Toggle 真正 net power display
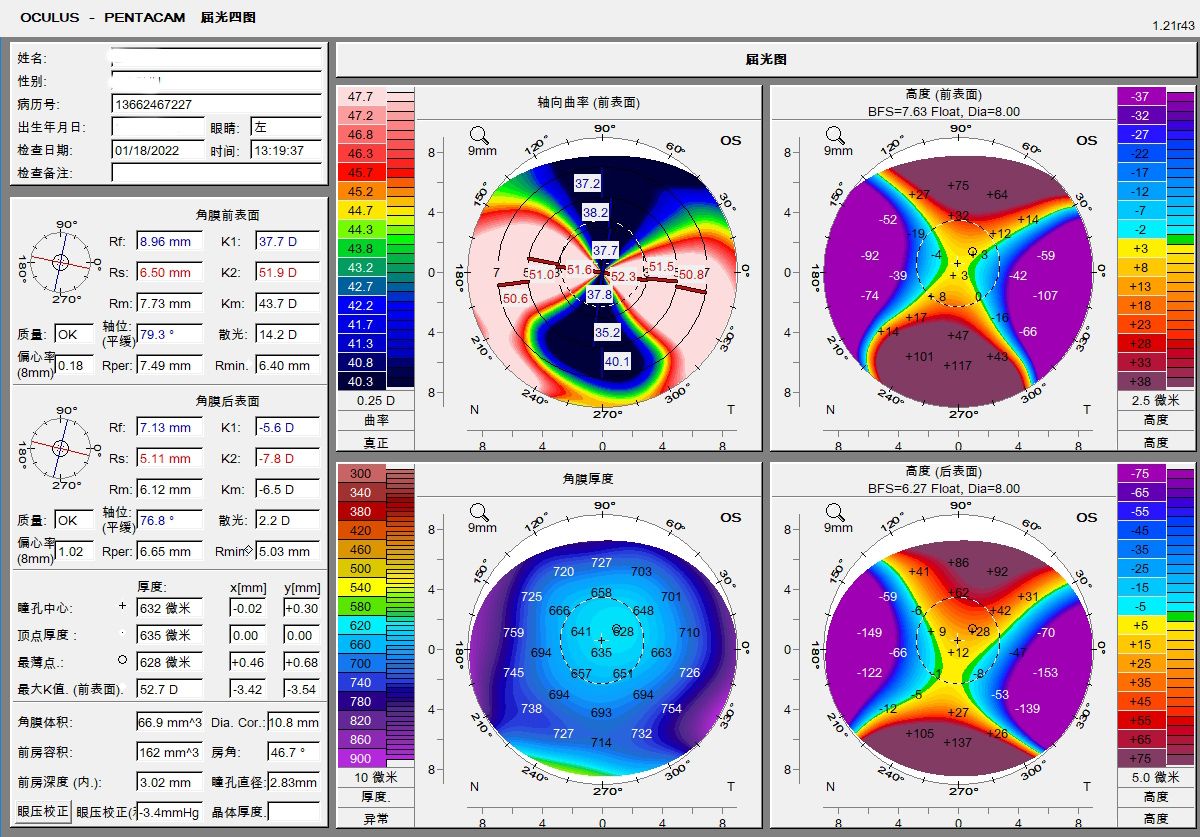 tap(374, 440)
